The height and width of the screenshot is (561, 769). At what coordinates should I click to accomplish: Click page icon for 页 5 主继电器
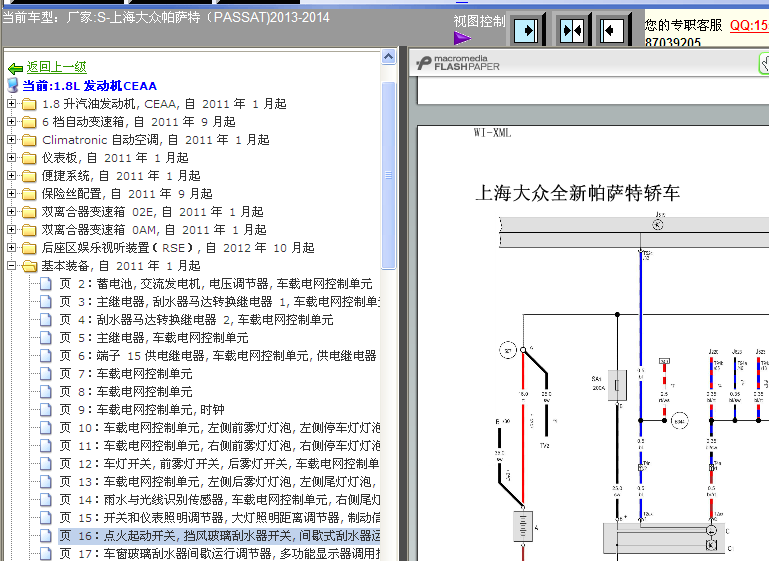tap(46, 338)
